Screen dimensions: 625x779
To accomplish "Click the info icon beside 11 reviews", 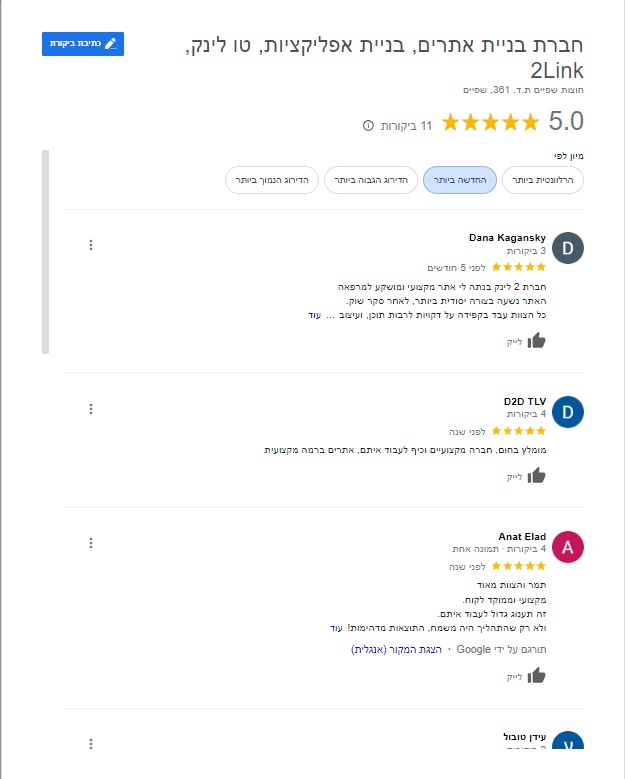I will pyautogui.click(x=368, y=126).
